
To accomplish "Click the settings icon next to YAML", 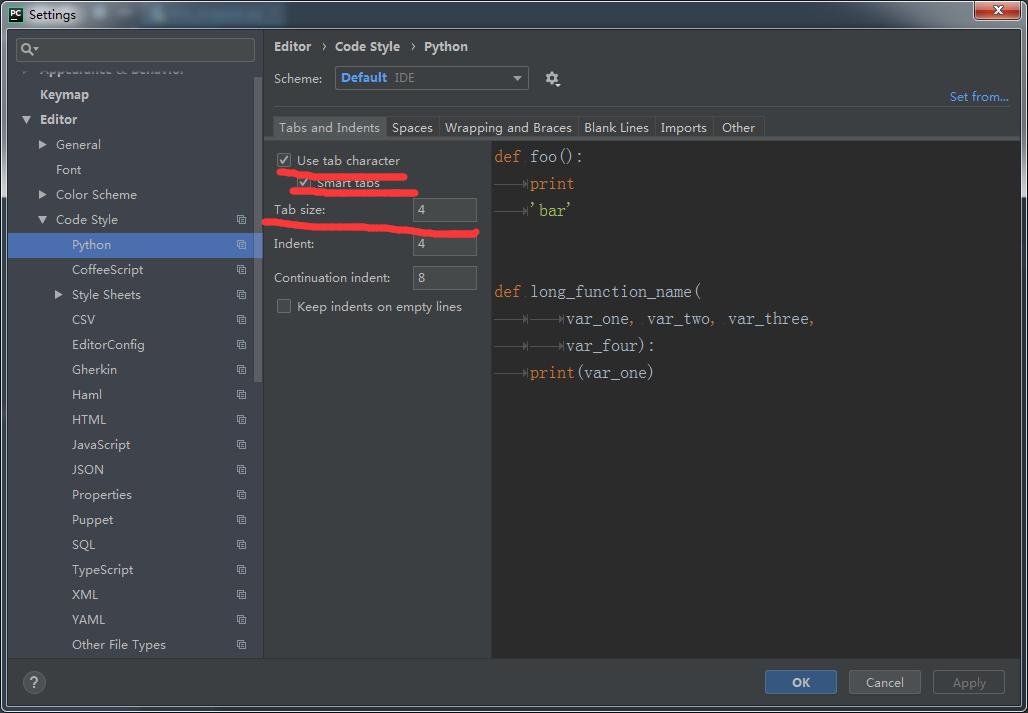I will pyautogui.click(x=240, y=619).
